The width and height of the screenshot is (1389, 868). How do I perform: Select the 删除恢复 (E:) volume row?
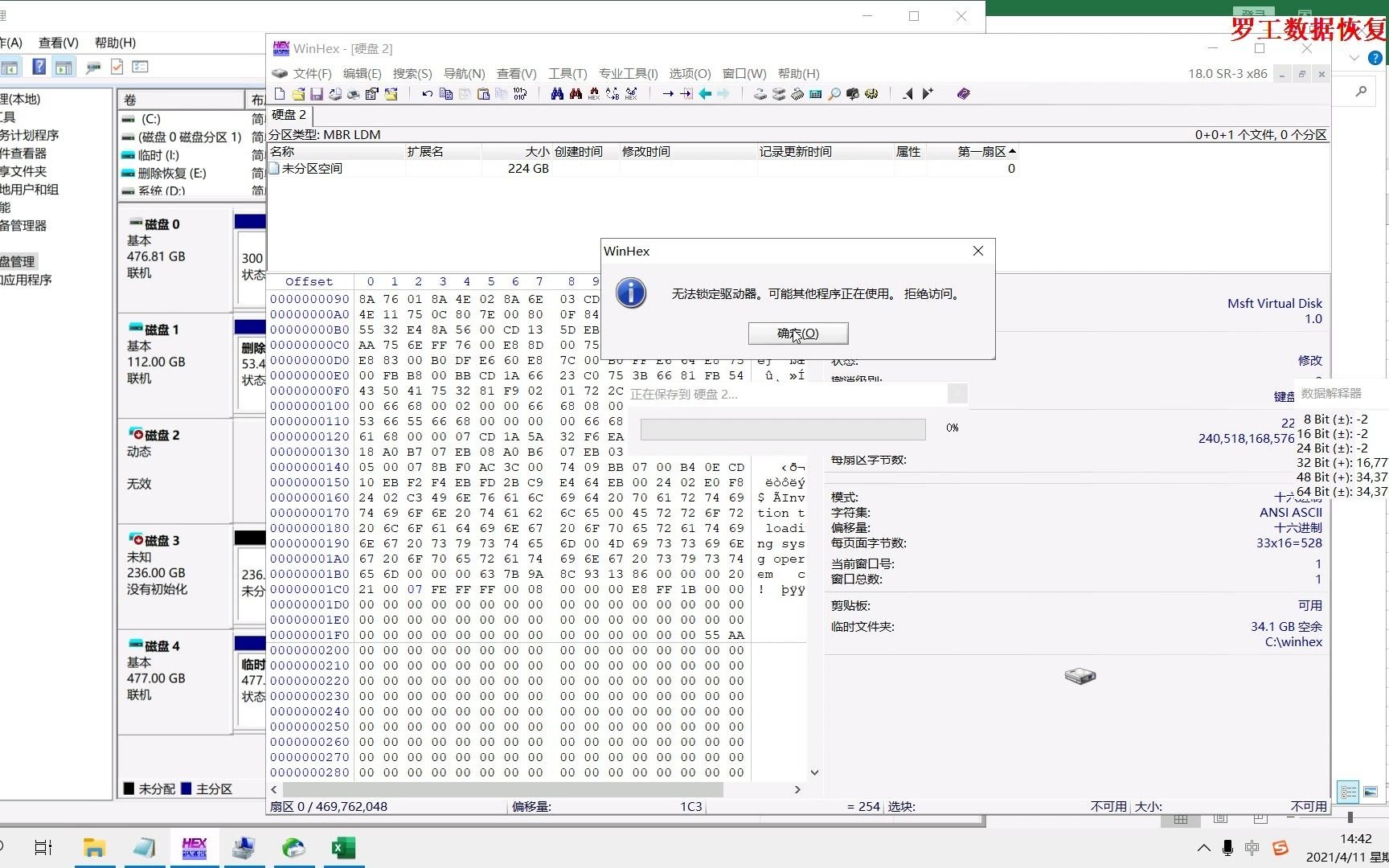(192, 173)
